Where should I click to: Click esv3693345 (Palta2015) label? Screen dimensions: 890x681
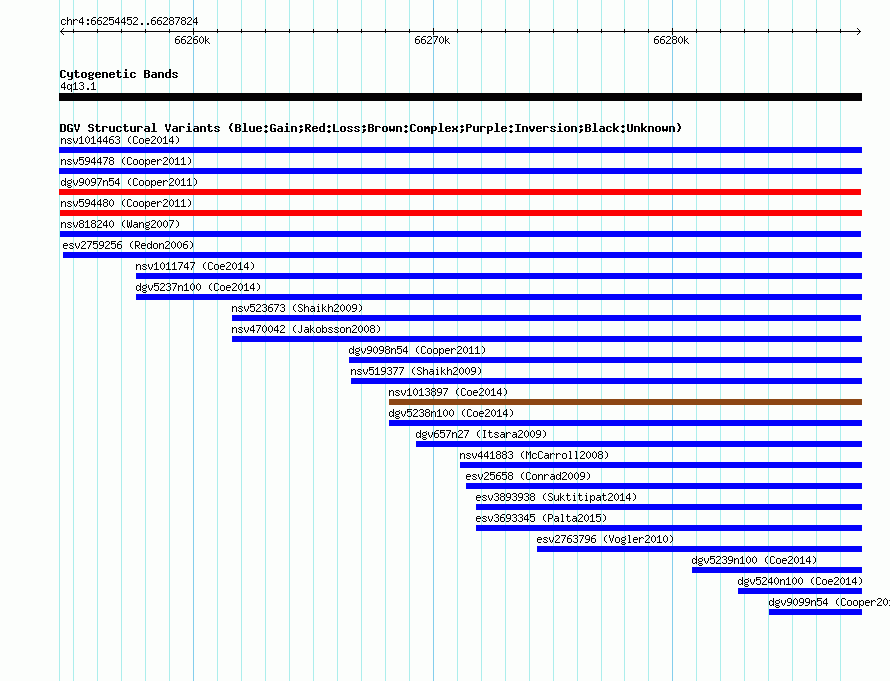coord(541,518)
